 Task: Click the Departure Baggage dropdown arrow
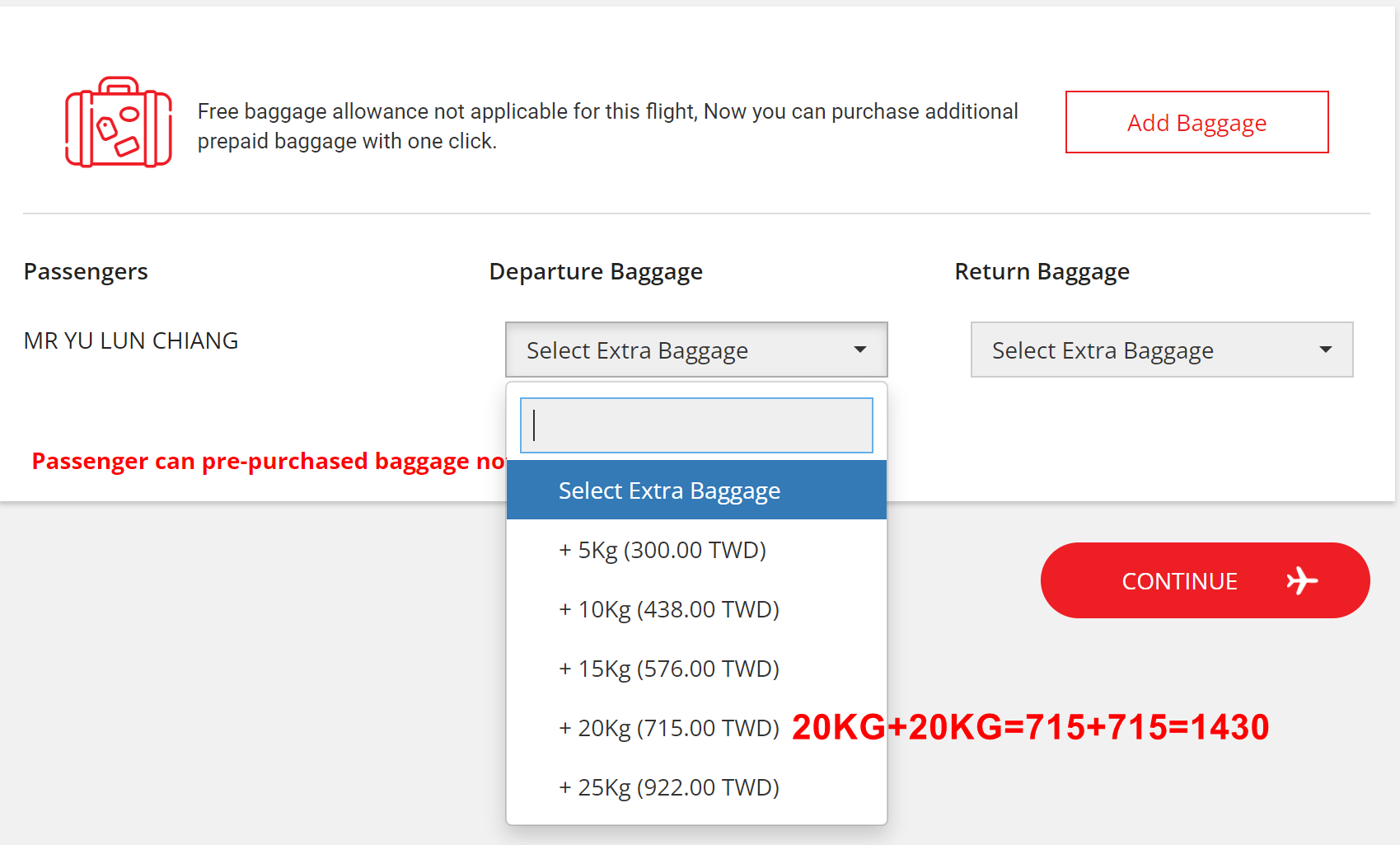point(859,350)
